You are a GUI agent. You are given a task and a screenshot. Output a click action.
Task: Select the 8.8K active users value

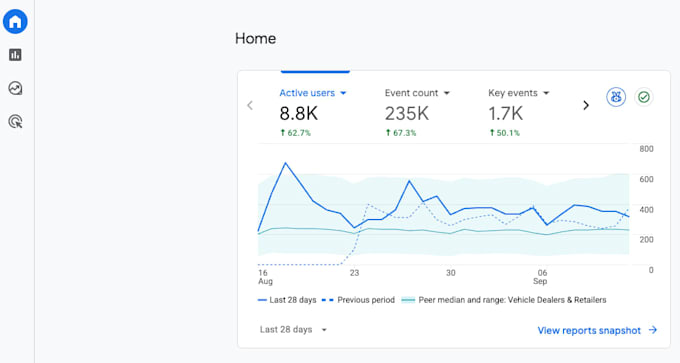(x=299, y=114)
